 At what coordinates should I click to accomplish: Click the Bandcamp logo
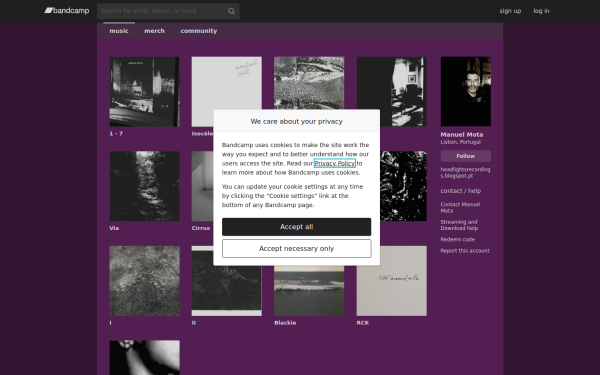[67, 11]
